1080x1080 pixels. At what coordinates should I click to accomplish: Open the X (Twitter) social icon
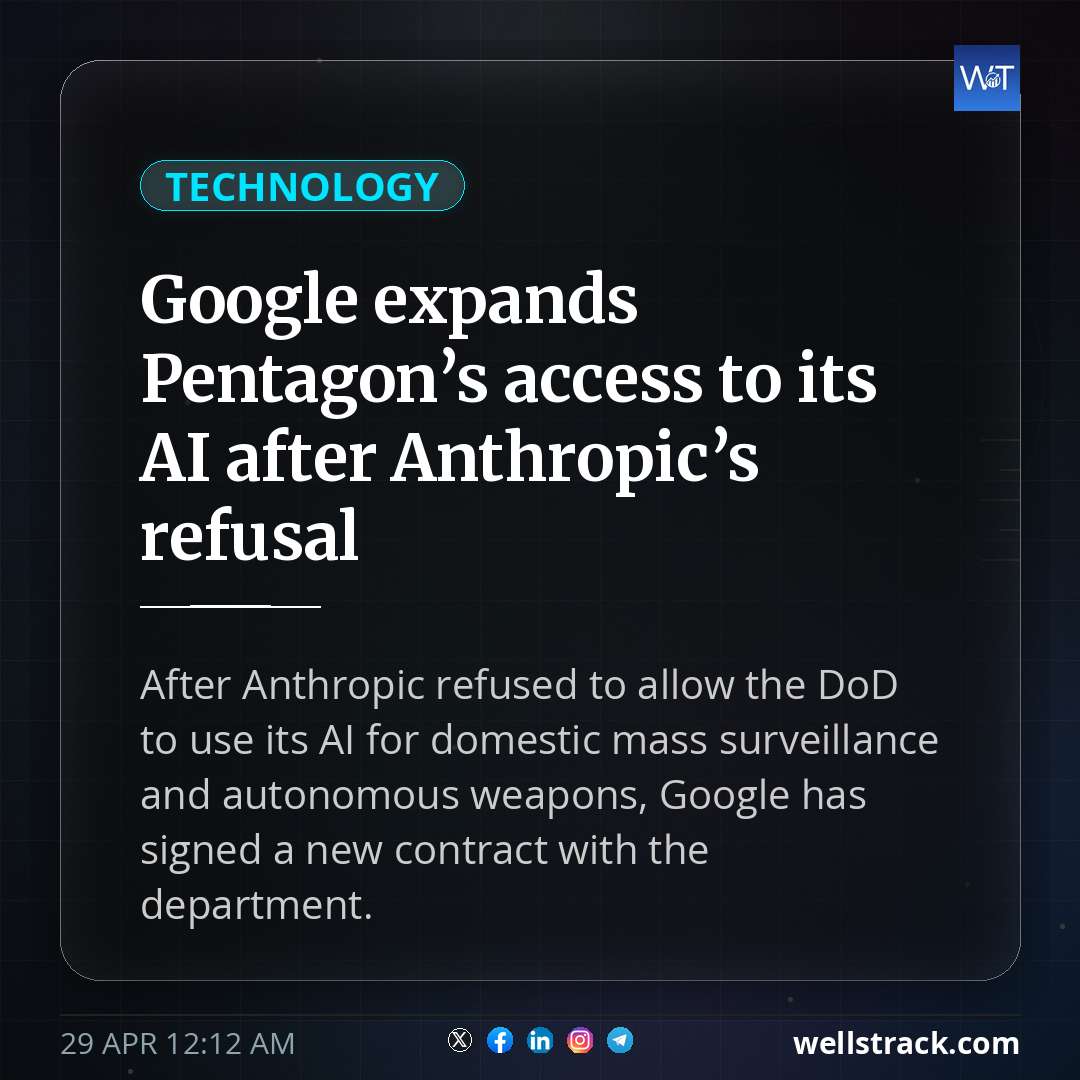[x=459, y=1040]
